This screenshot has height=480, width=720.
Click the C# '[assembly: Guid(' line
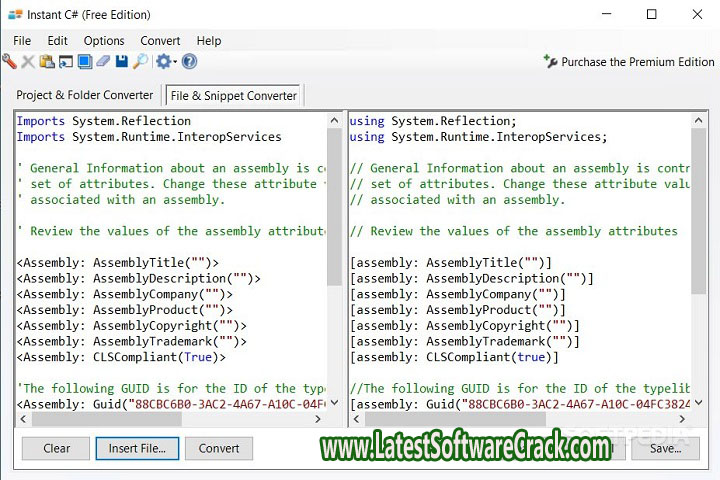tap(520, 404)
